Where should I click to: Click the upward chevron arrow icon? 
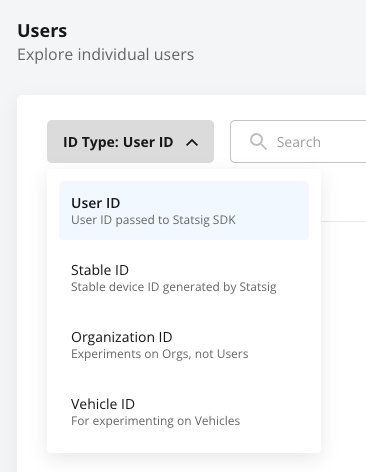click(x=192, y=143)
